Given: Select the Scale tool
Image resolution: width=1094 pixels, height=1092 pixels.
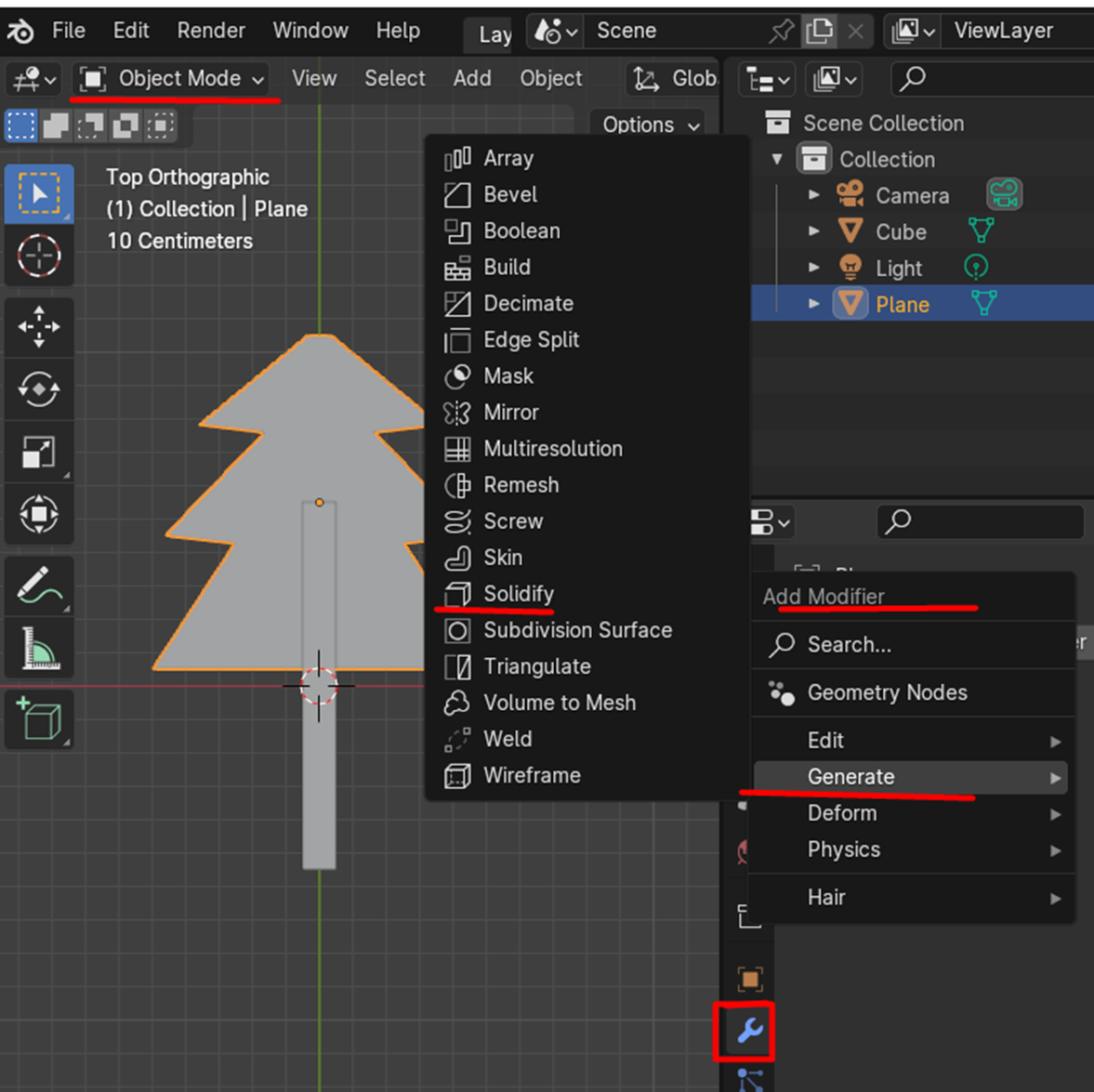Looking at the screenshot, I should 38,453.
